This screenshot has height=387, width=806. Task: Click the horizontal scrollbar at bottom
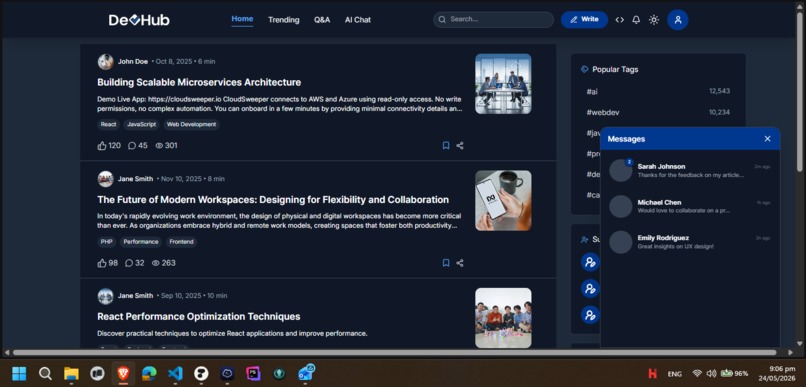tap(394, 353)
